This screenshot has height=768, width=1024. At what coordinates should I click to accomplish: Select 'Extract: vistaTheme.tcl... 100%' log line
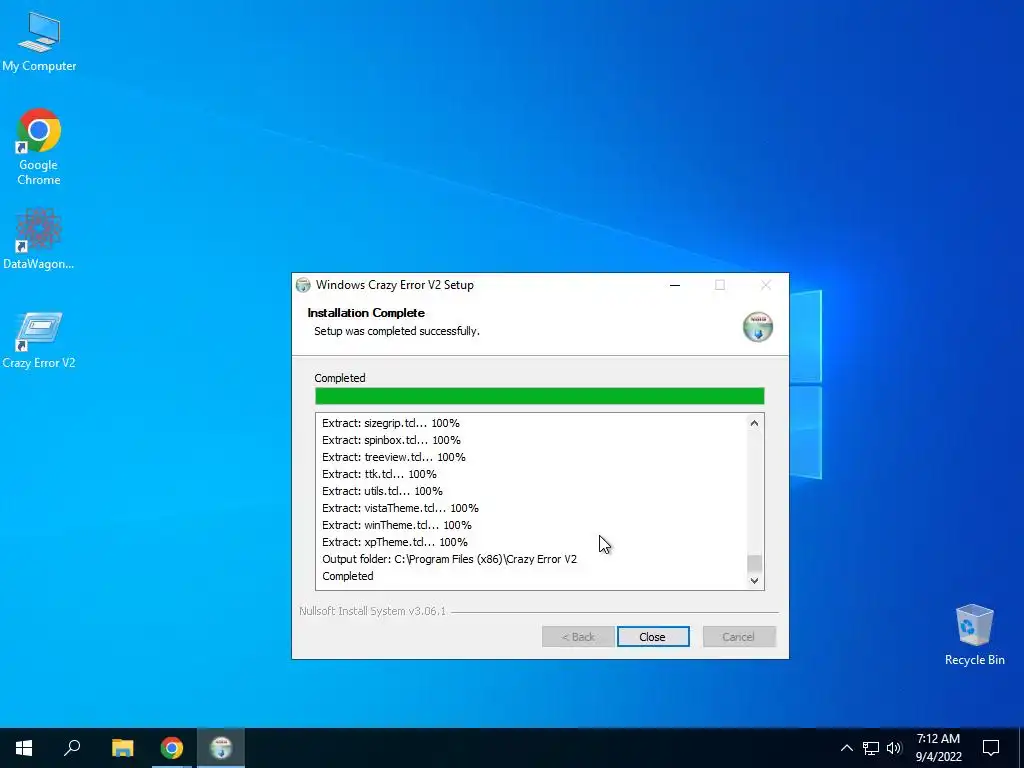(400, 508)
